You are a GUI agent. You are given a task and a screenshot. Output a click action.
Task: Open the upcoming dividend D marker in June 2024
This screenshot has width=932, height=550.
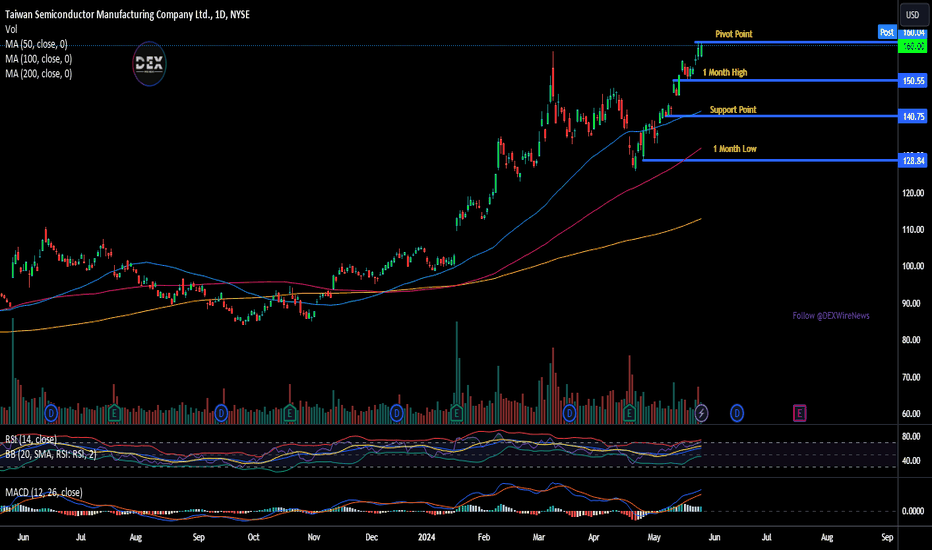pos(737,413)
